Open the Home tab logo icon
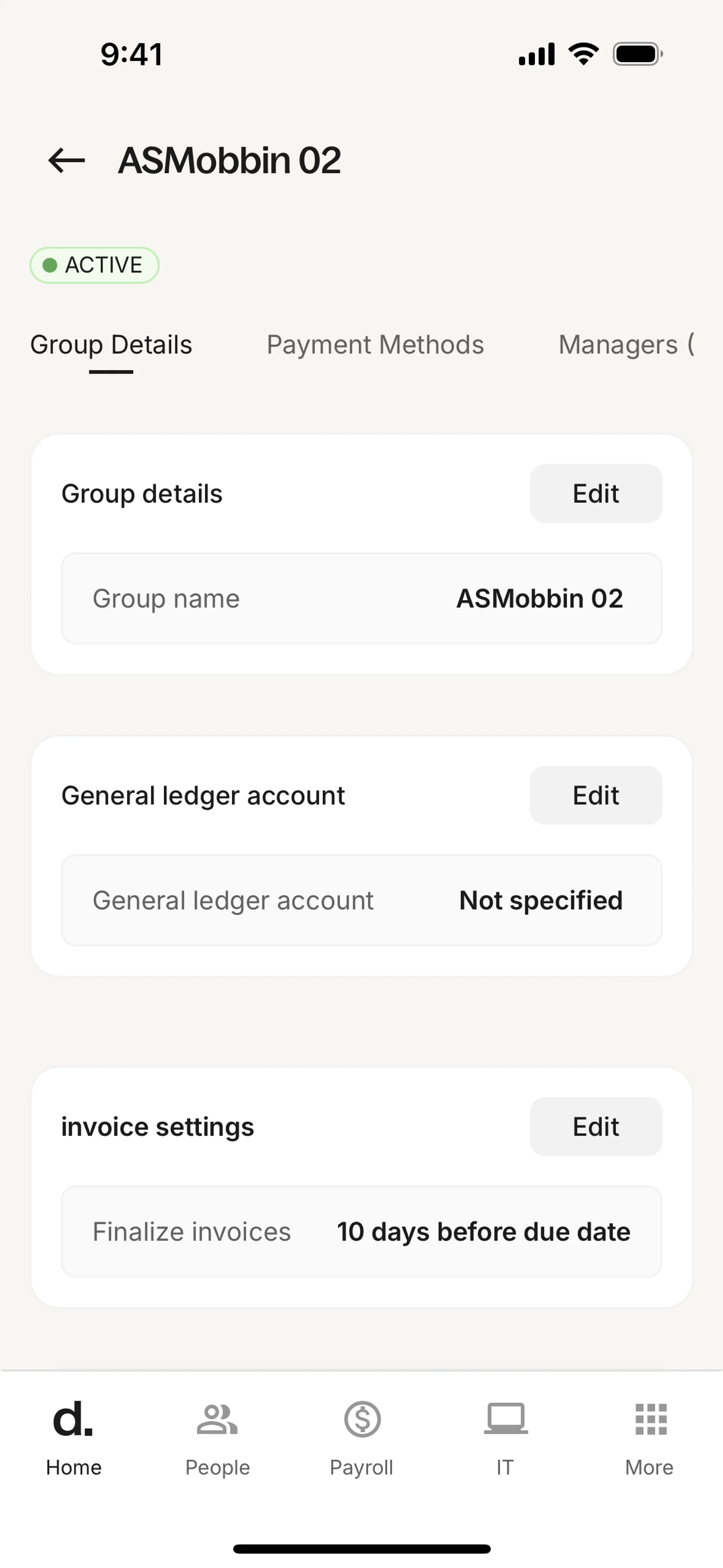Screen dimensions: 723x1568 73,1419
